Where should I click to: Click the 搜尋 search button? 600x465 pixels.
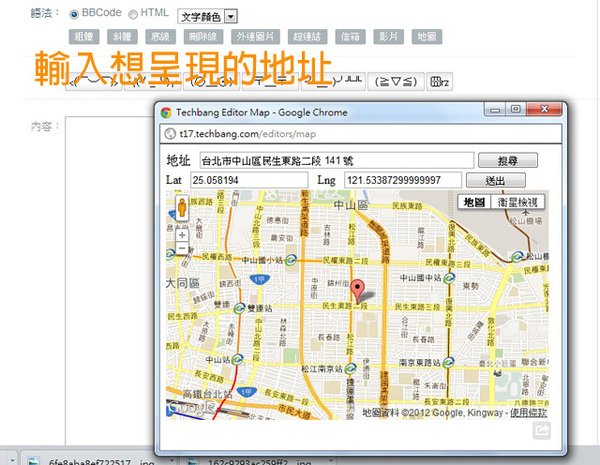[x=508, y=160]
